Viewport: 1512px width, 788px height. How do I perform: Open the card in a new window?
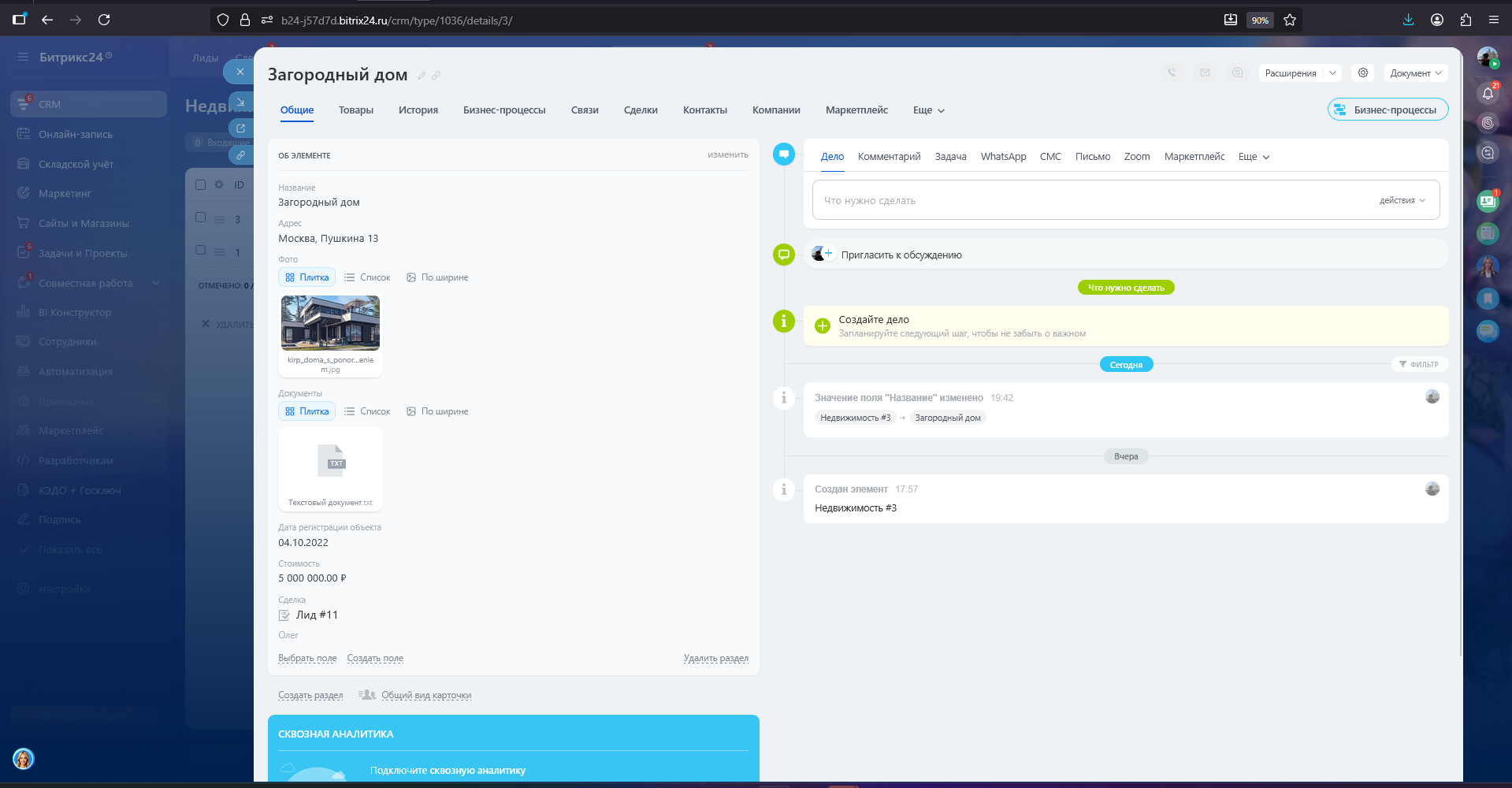tap(241, 128)
